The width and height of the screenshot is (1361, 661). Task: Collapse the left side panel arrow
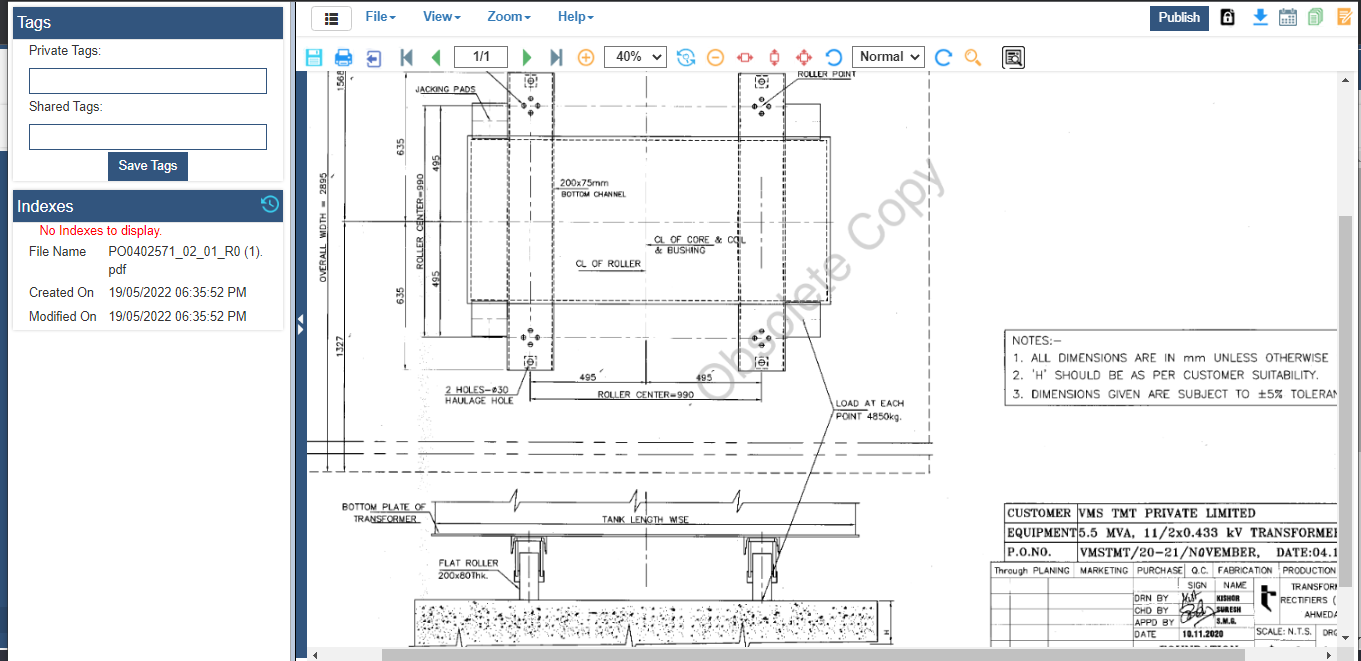300,323
